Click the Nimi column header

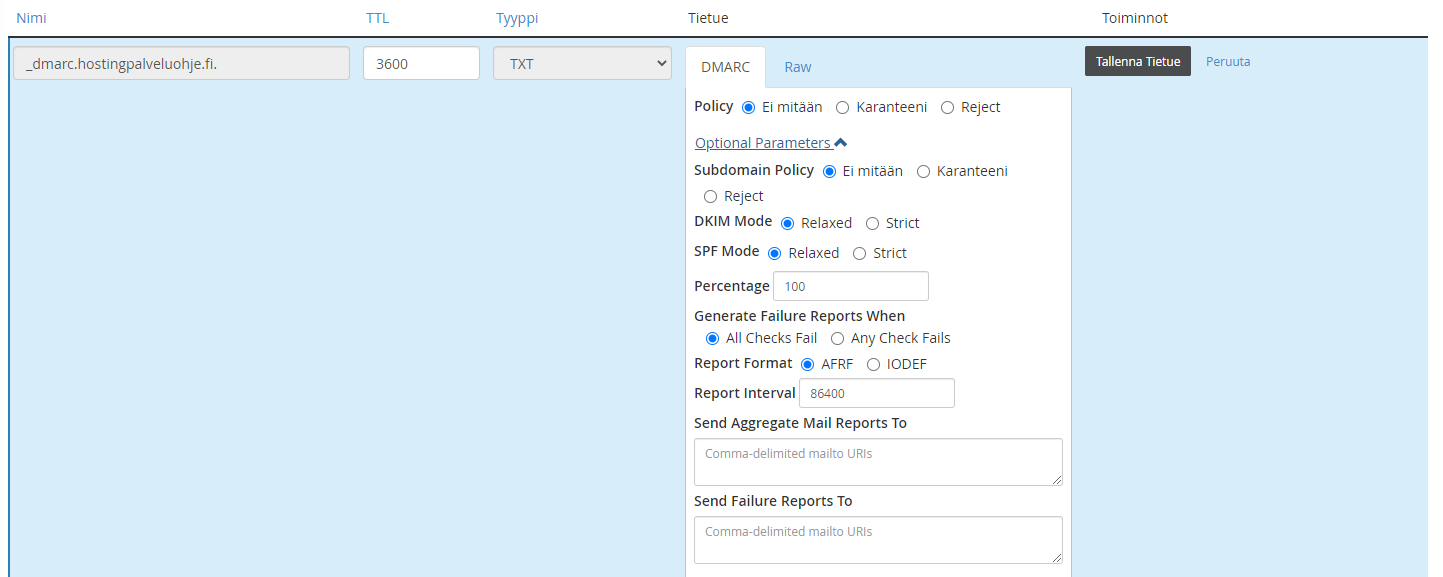click(31, 18)
